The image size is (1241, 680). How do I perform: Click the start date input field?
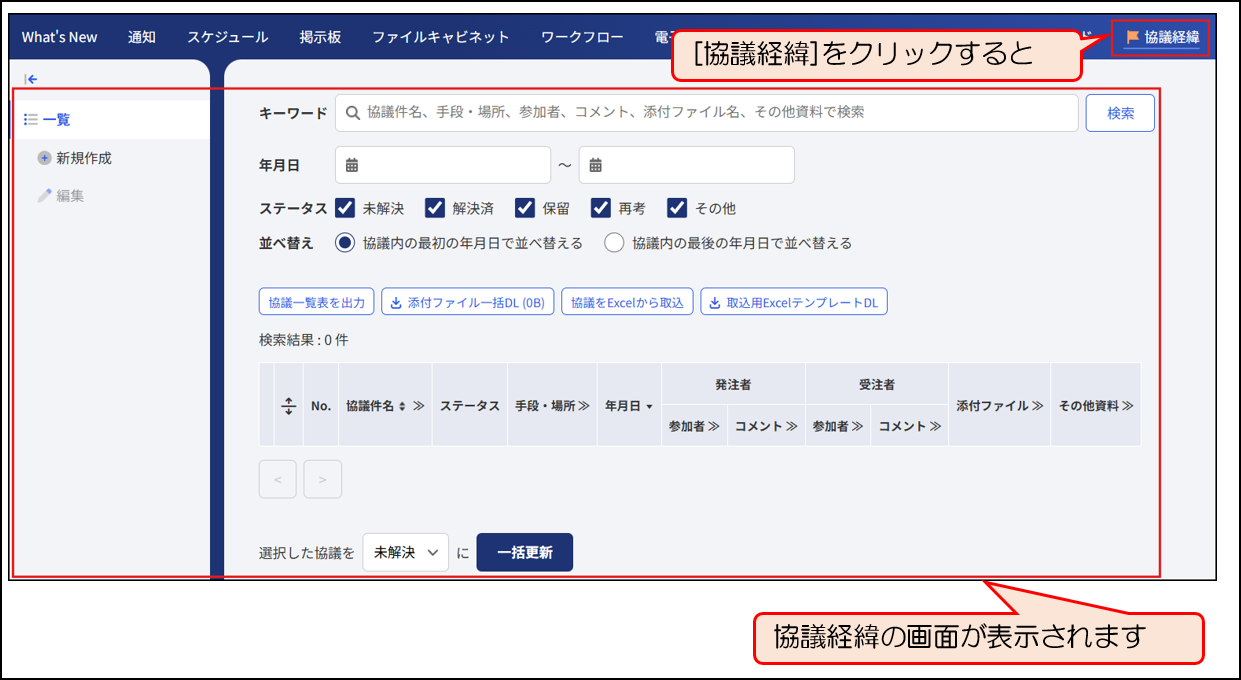click(x=443, y=165)
